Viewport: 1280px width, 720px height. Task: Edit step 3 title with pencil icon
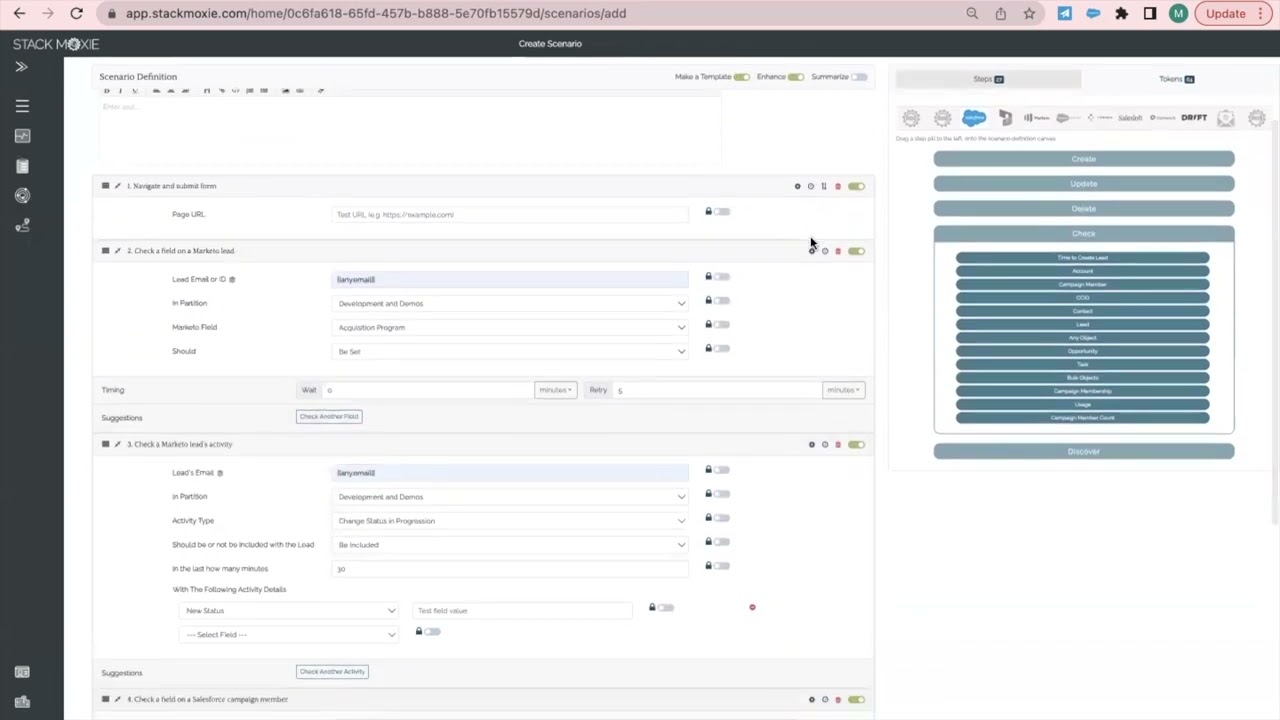[x=117, y=444]
